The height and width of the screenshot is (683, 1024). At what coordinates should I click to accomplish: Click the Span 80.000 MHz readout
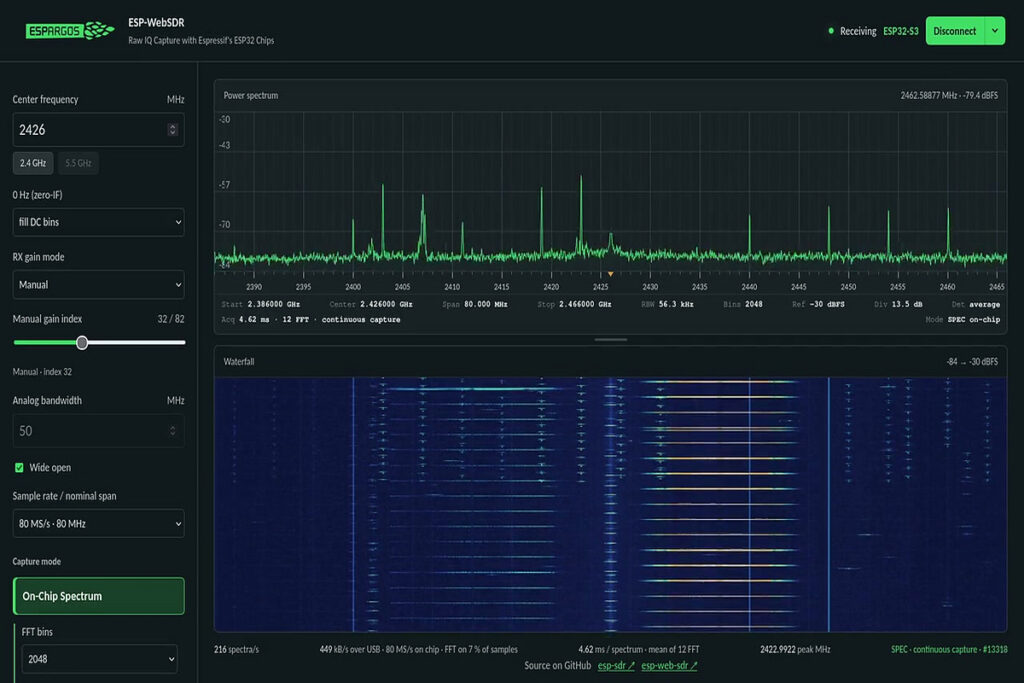point(475,304)
